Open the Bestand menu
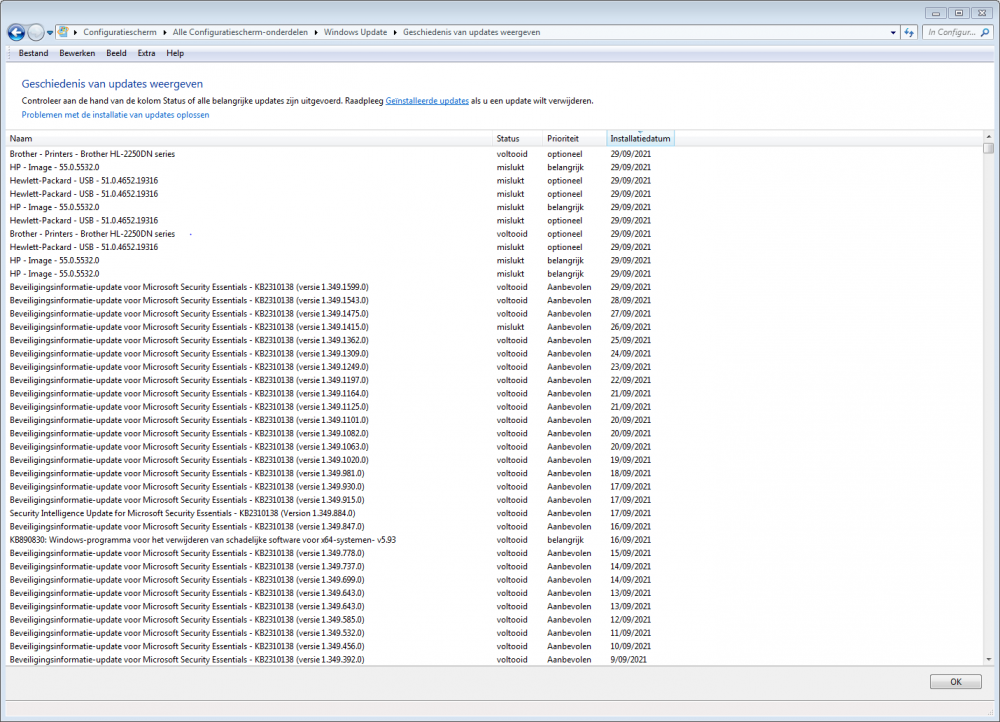 [x=33, y=53]
